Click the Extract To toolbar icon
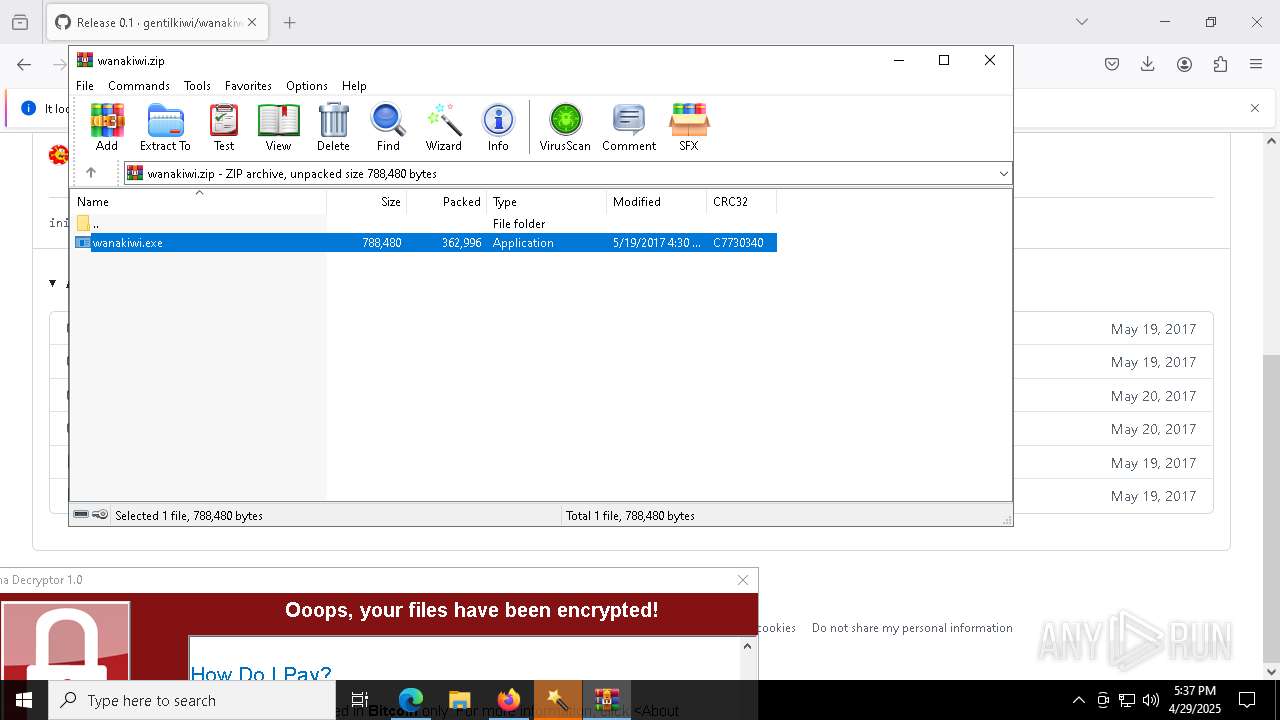Viewport: 1280px width, 720px height. (165, 127)
